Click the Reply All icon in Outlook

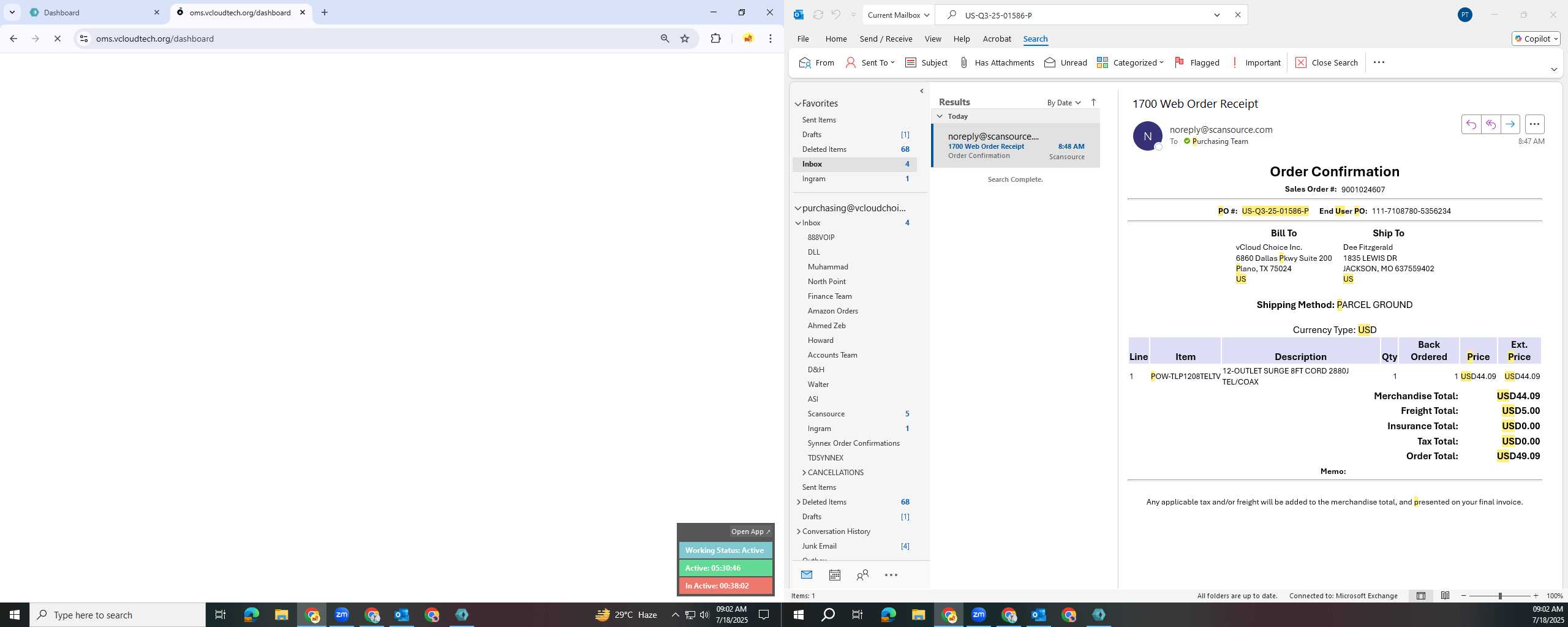tap(1490, 124)
